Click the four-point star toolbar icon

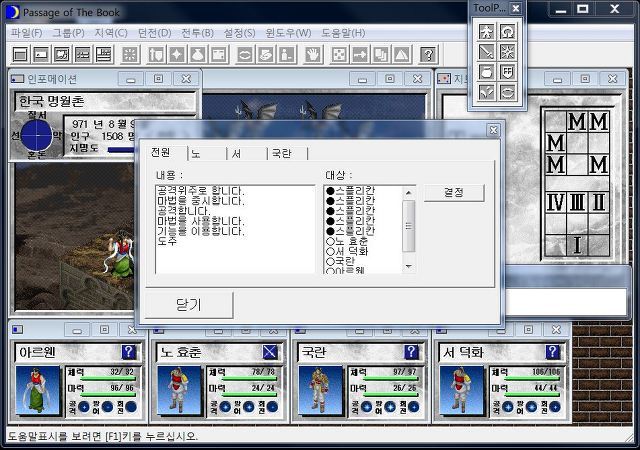[x=177, y=54]
